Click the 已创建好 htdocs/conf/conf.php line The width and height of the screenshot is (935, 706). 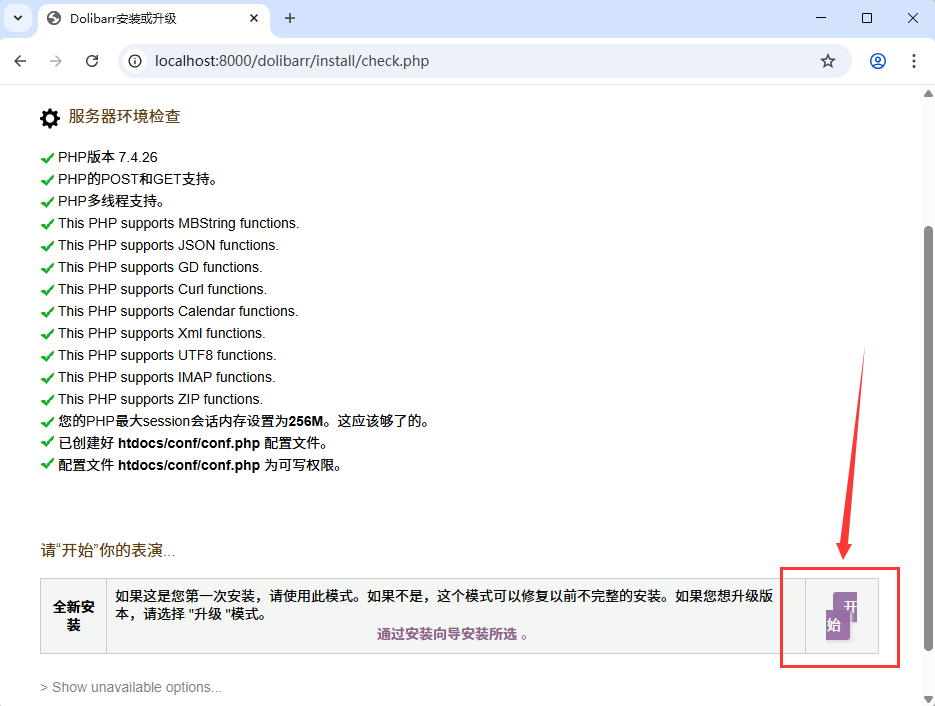tap(193, 444)
